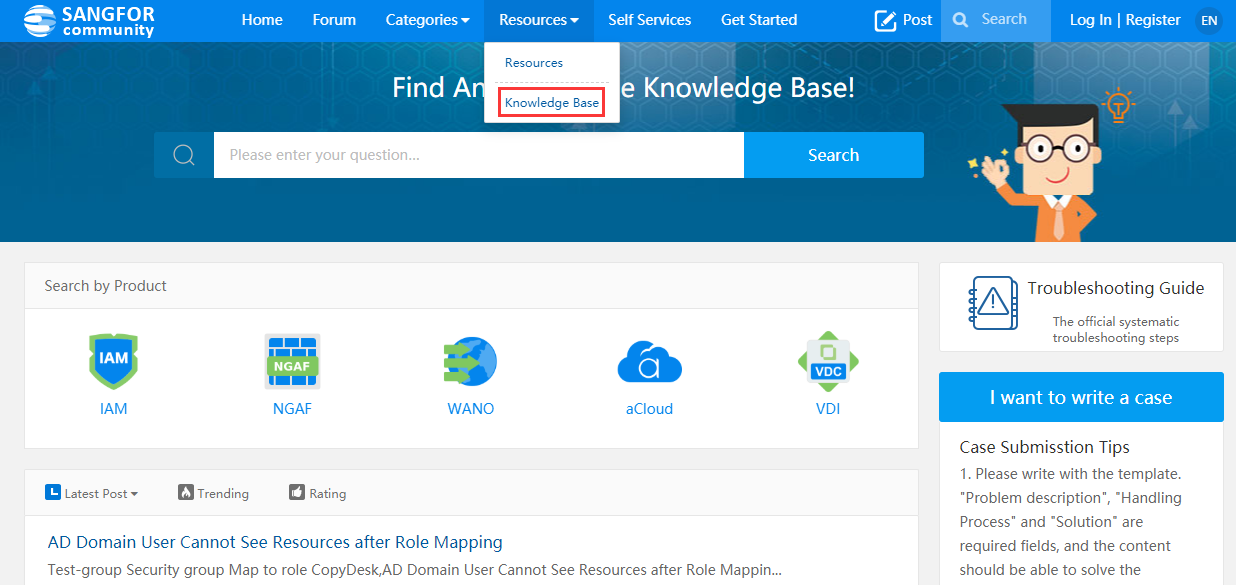The width and height of the screenshot is (1236, 585).
Task: Click I want to write a case
Action: click(1081, 397)
